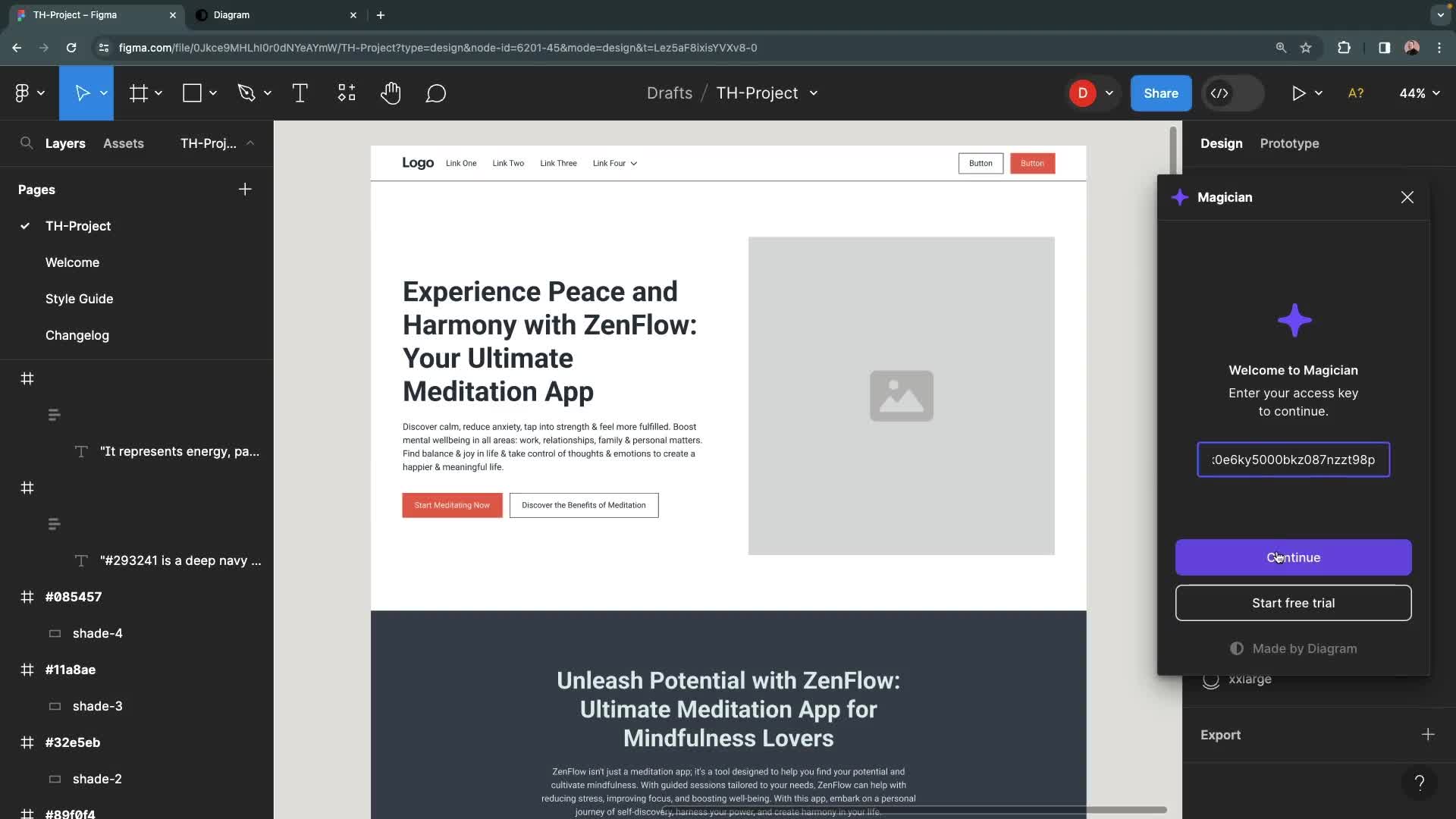Select the Move tool
Image resolution: width=1456 pixels, height=819 pixels.
coord(83,93)
